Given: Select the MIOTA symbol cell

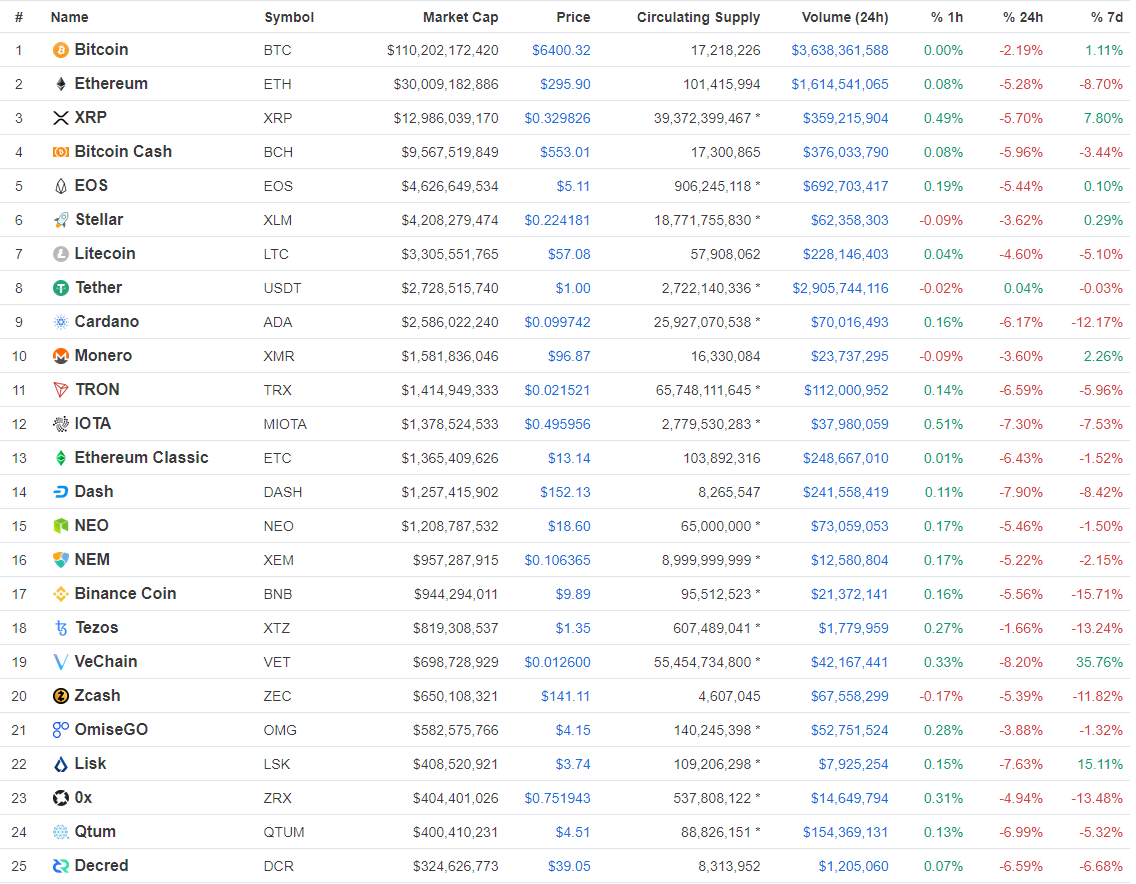Looking at the screenshot, I should [x=285, y=425].
